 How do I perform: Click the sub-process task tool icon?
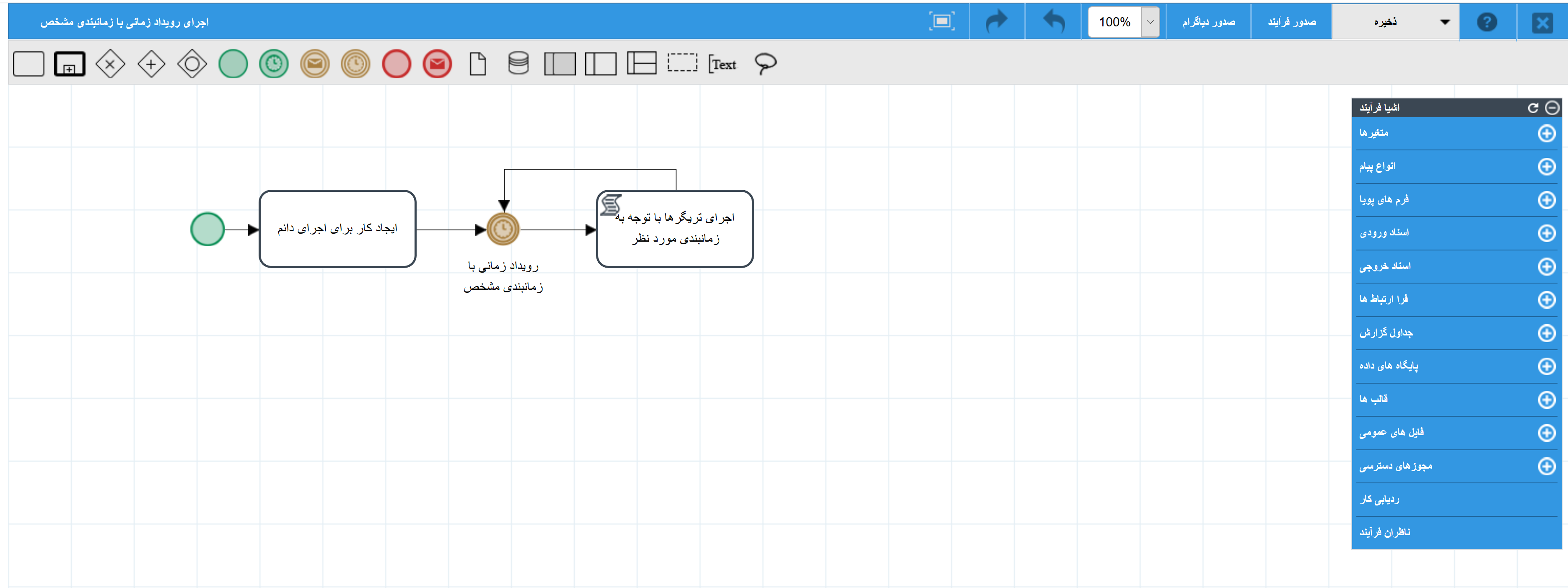70,64
